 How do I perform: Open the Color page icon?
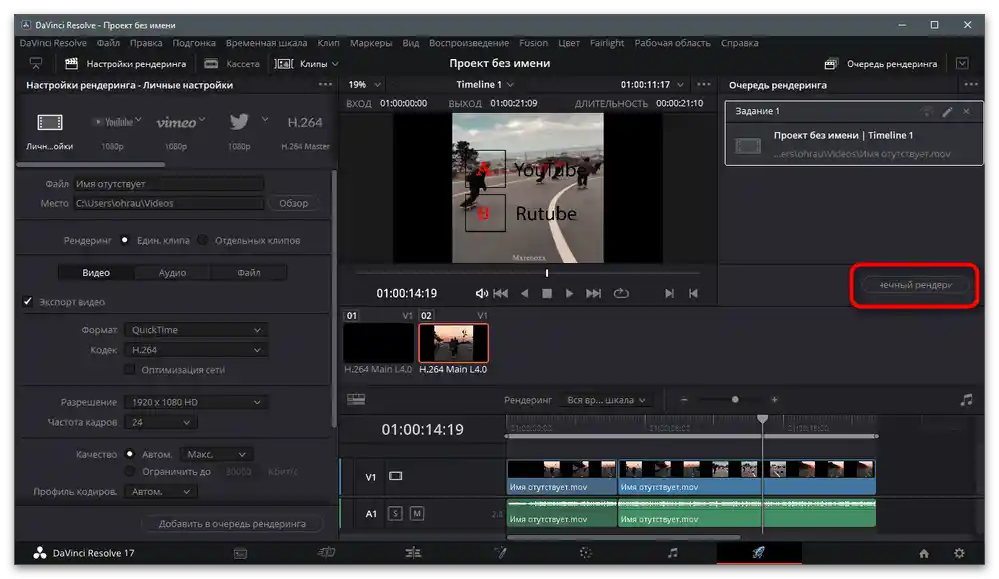click(x=586, y=553)
